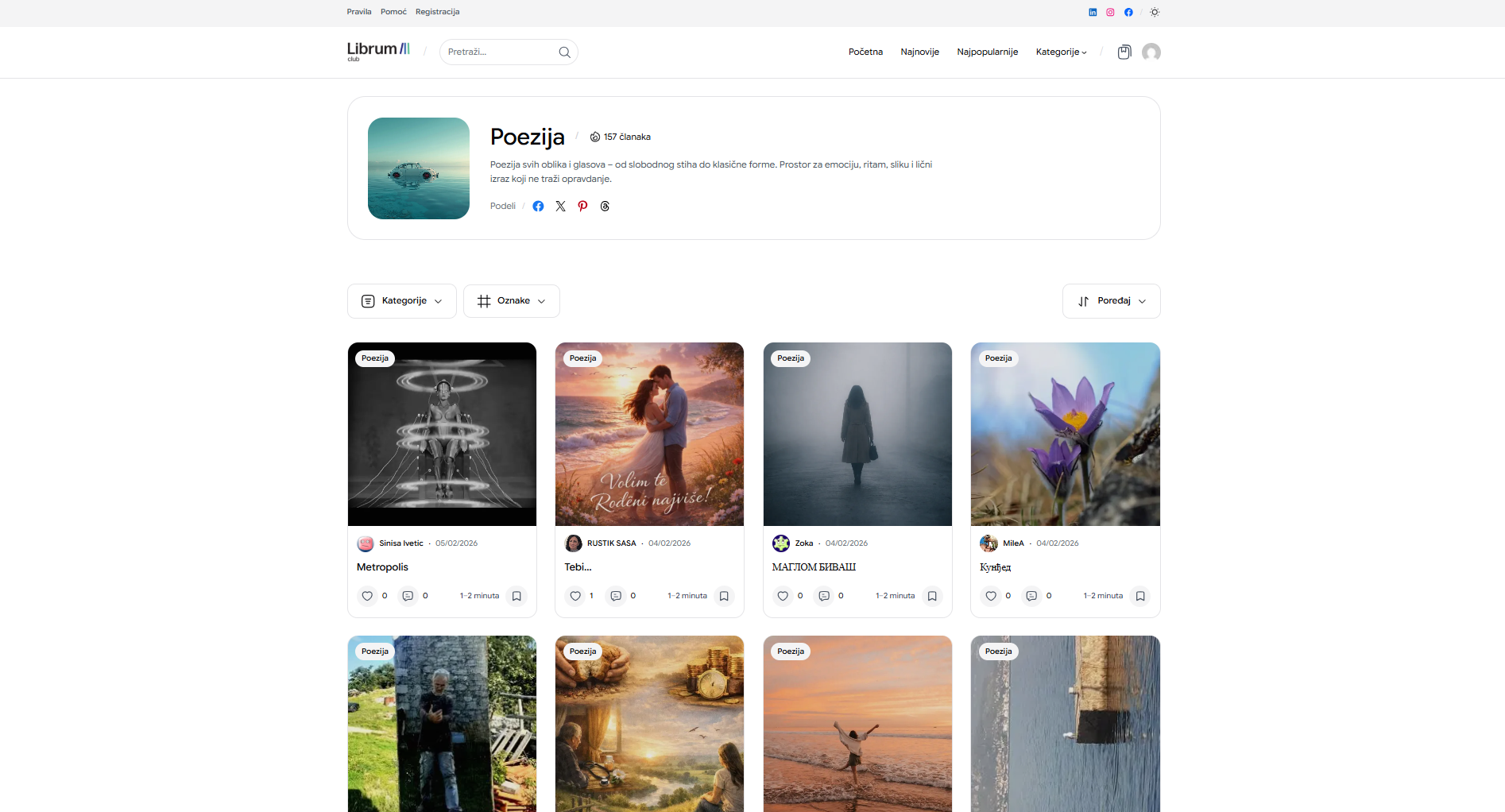This screenshot has width=1505, height=812.
Task: Open the LinkedIn link in top bar
Action: pyautogui.click(x=1093, y=13)
